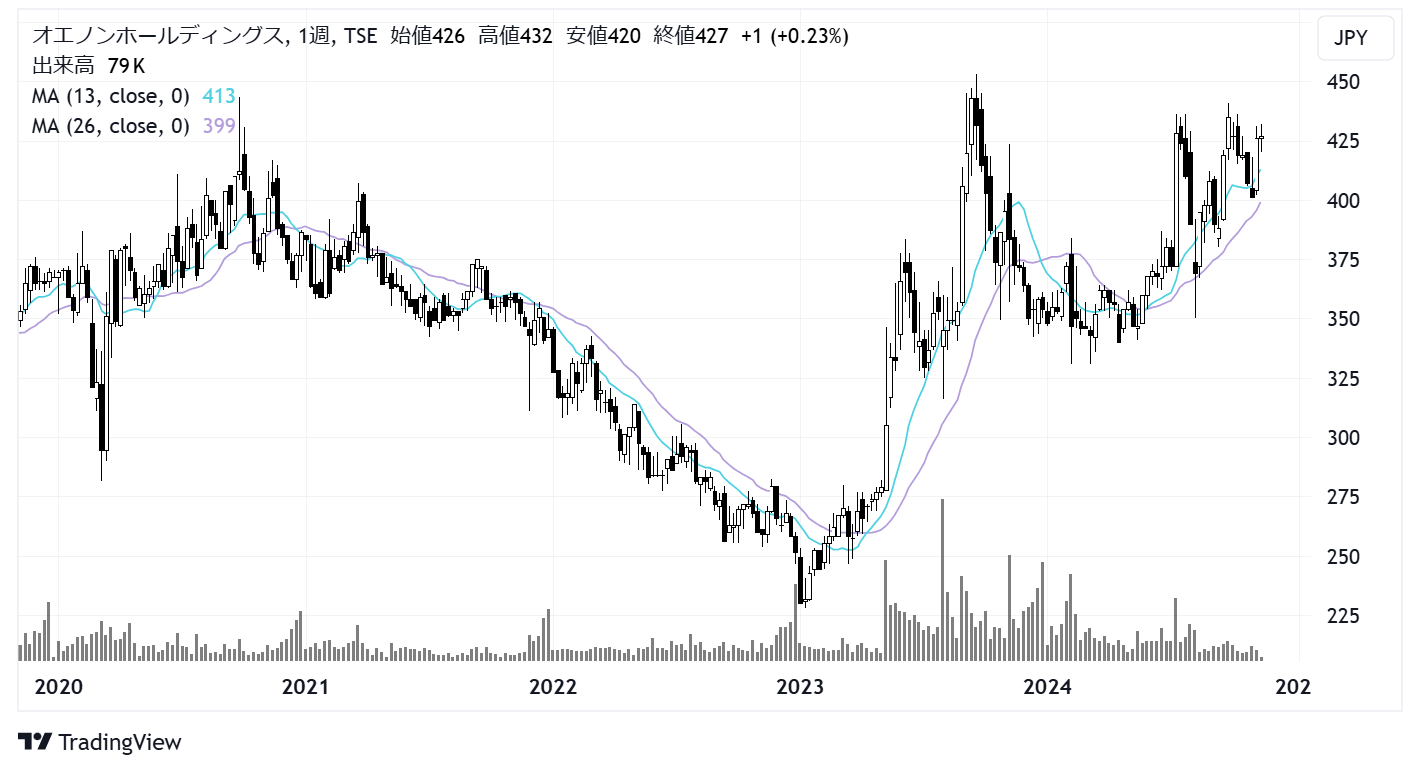Click the 225 price axis label
The height and width of the screenshot is (772, 1420).
coord(1342,616)
